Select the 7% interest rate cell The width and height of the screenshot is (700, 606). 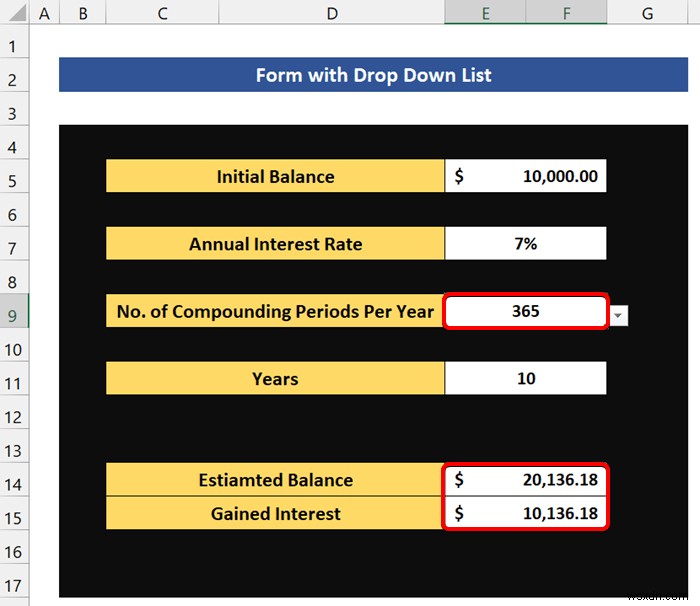pyautogui.click(x=526, y=243)
